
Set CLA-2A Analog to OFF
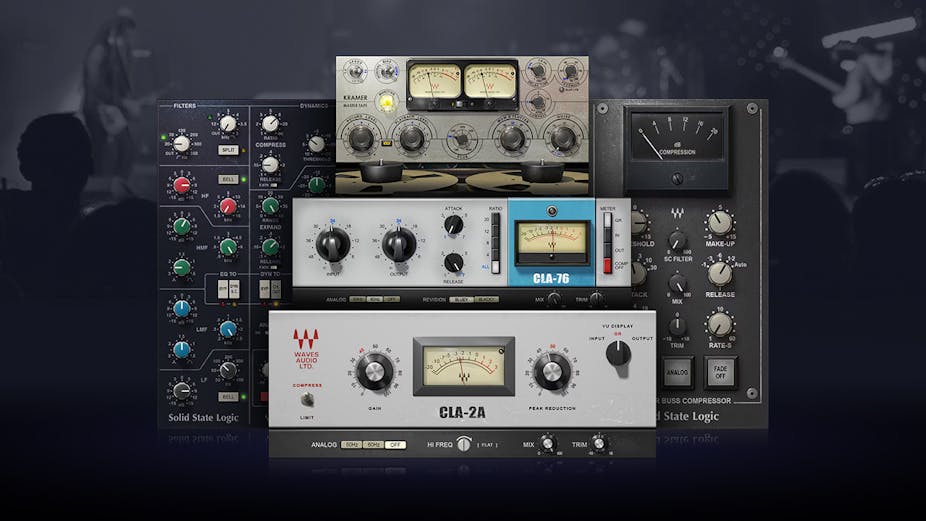[396, 444]
